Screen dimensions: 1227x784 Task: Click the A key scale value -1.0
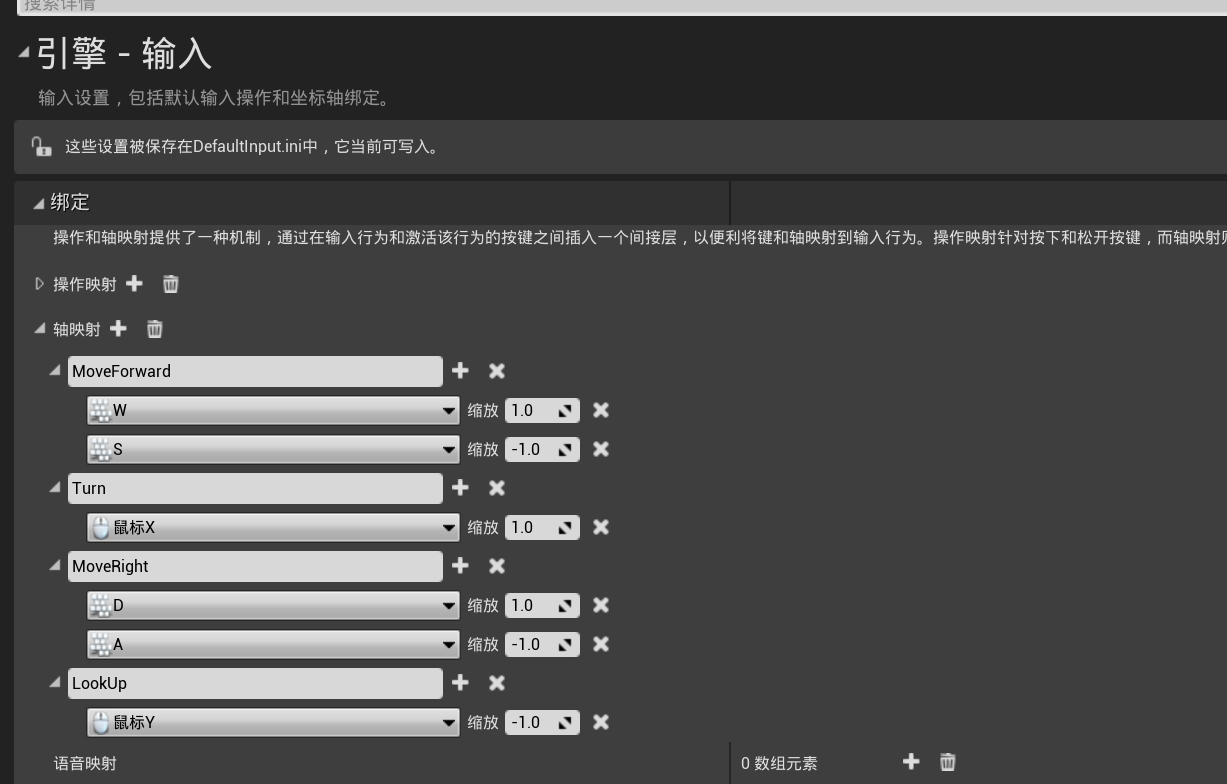pyautogui.click(x=542, y=644)
